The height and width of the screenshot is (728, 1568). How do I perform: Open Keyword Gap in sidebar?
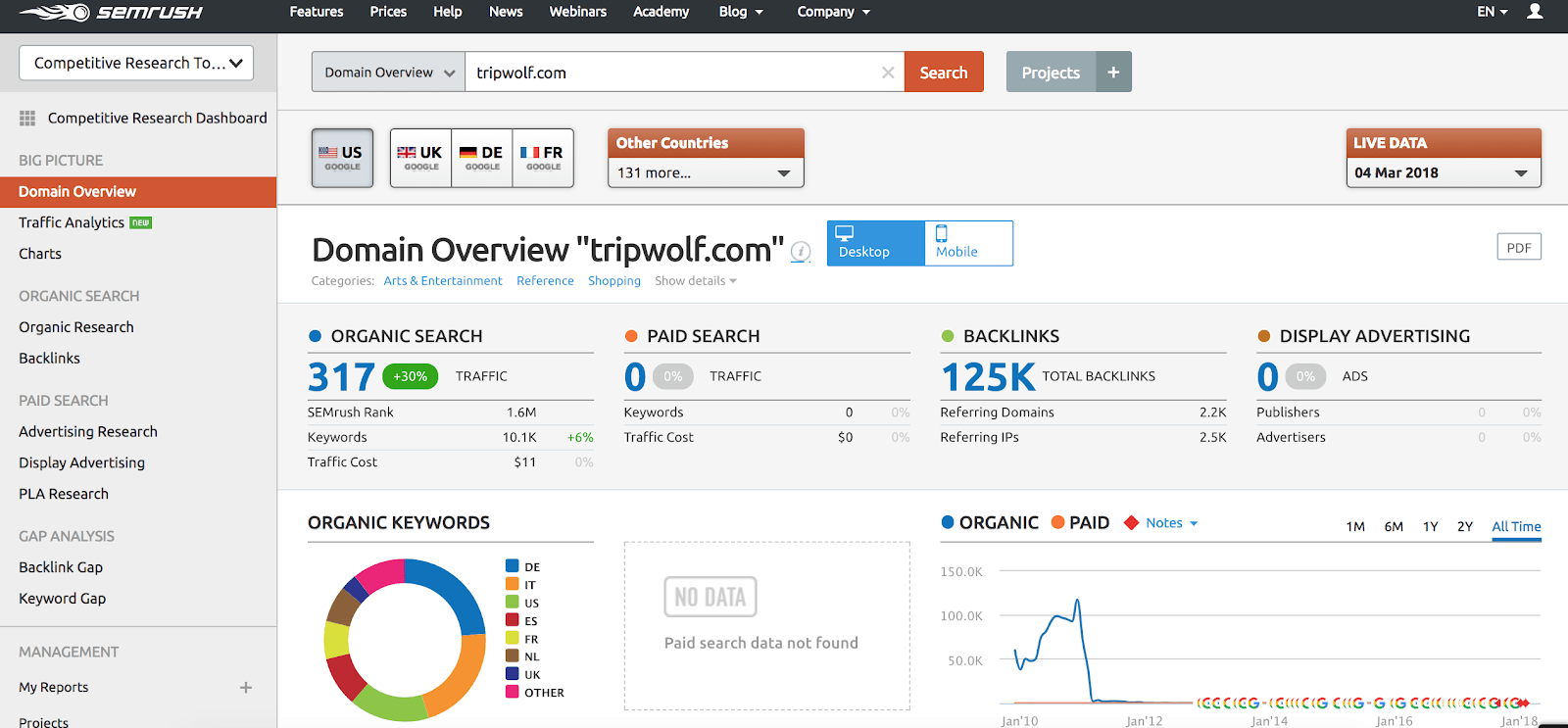63,599
